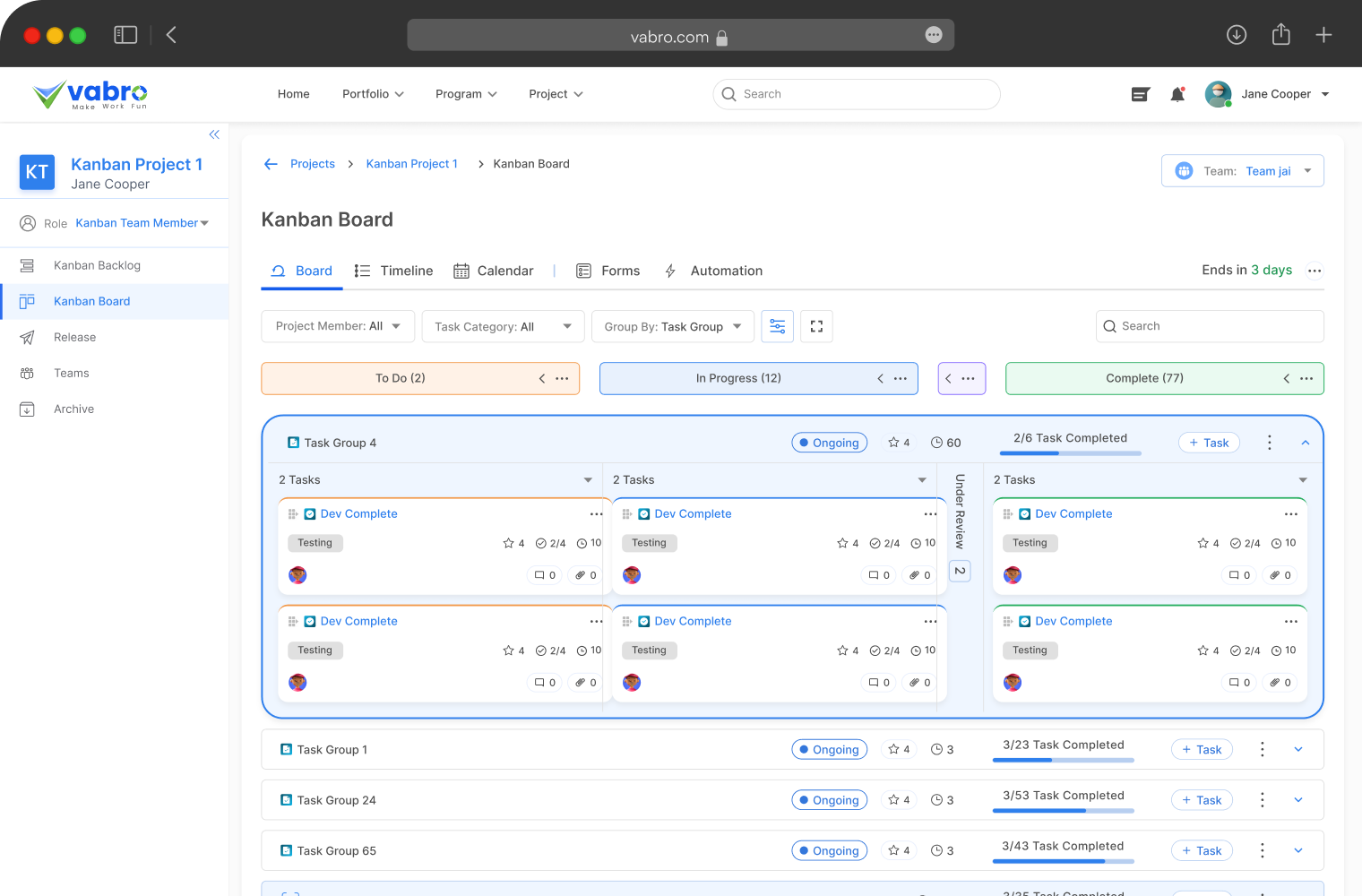Expand Task Group 24 row
This screenshot has height=896, width=1362.
(x=1297, y=800)
